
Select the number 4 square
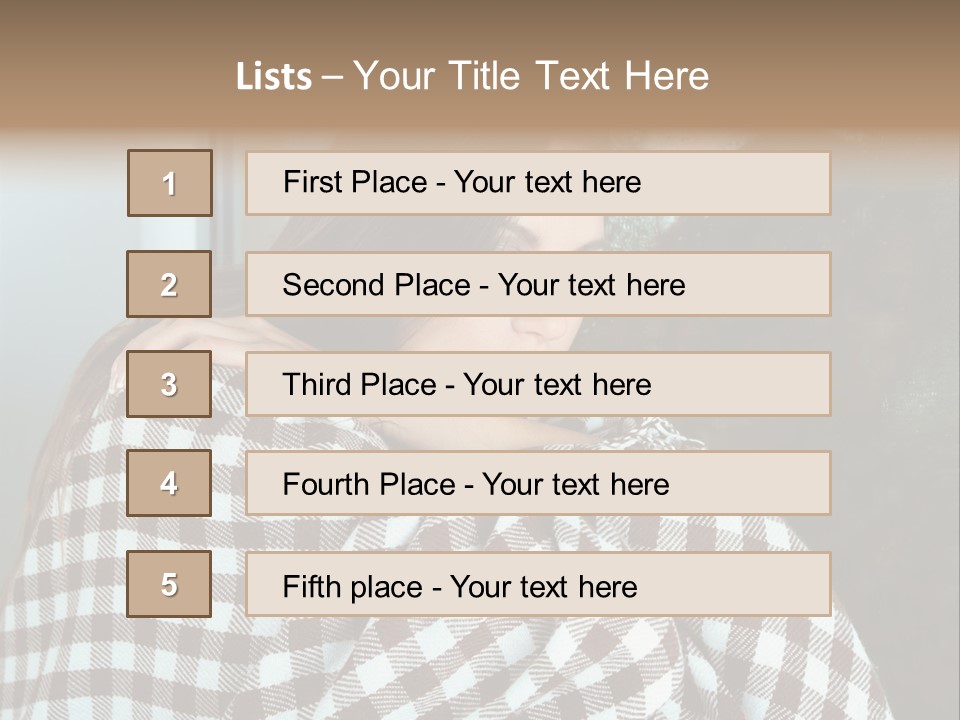tap(169, 483)
